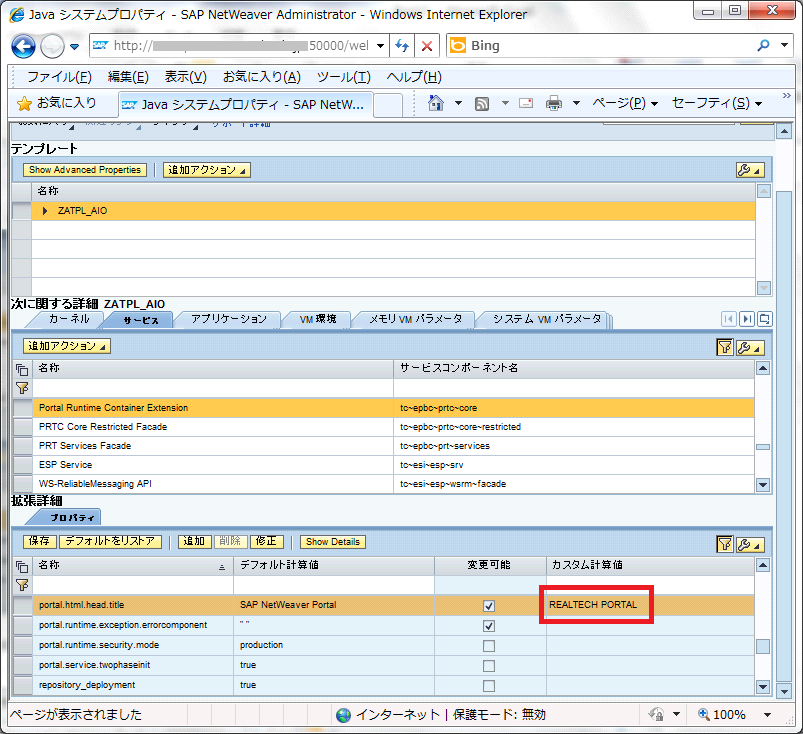The image size is (803, 734).
Task: Open the search provider dropdown arrow
Action: [785, 46]
